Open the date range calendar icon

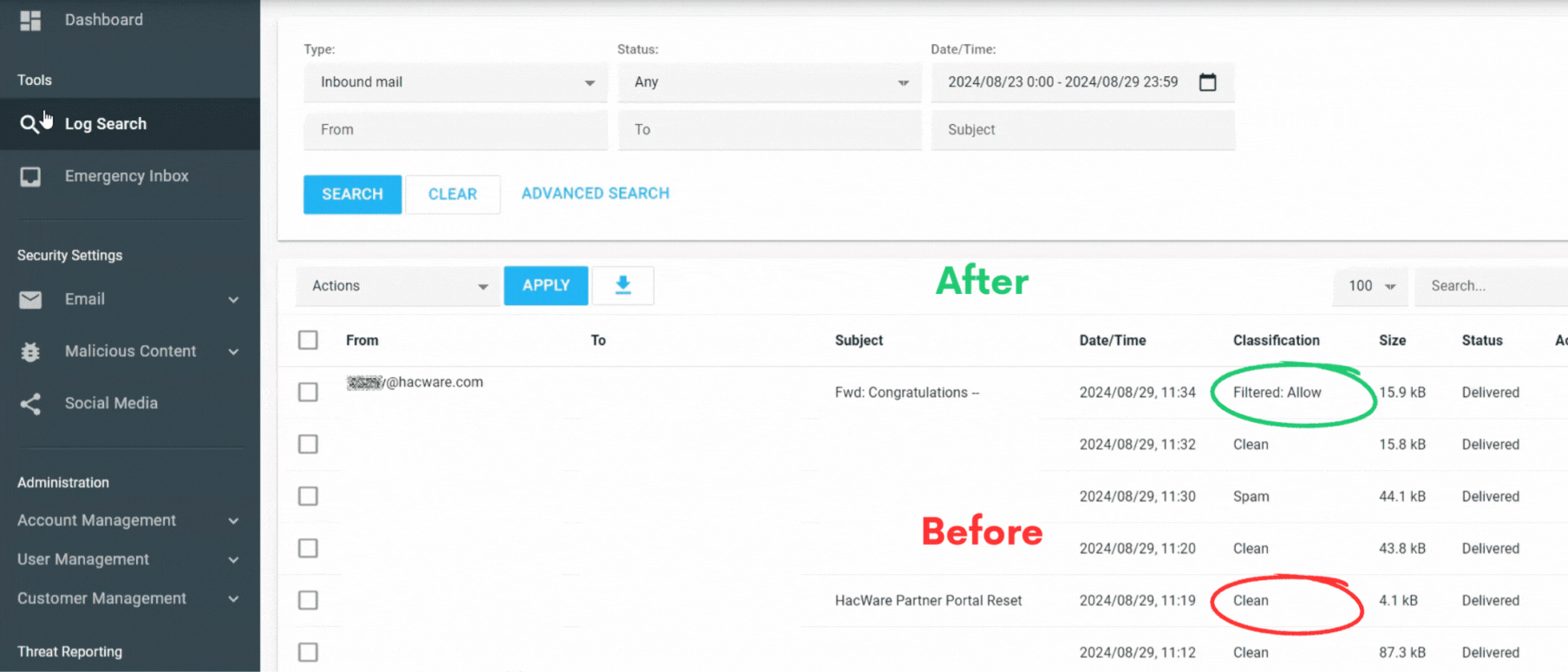[x=1207, y=82]
